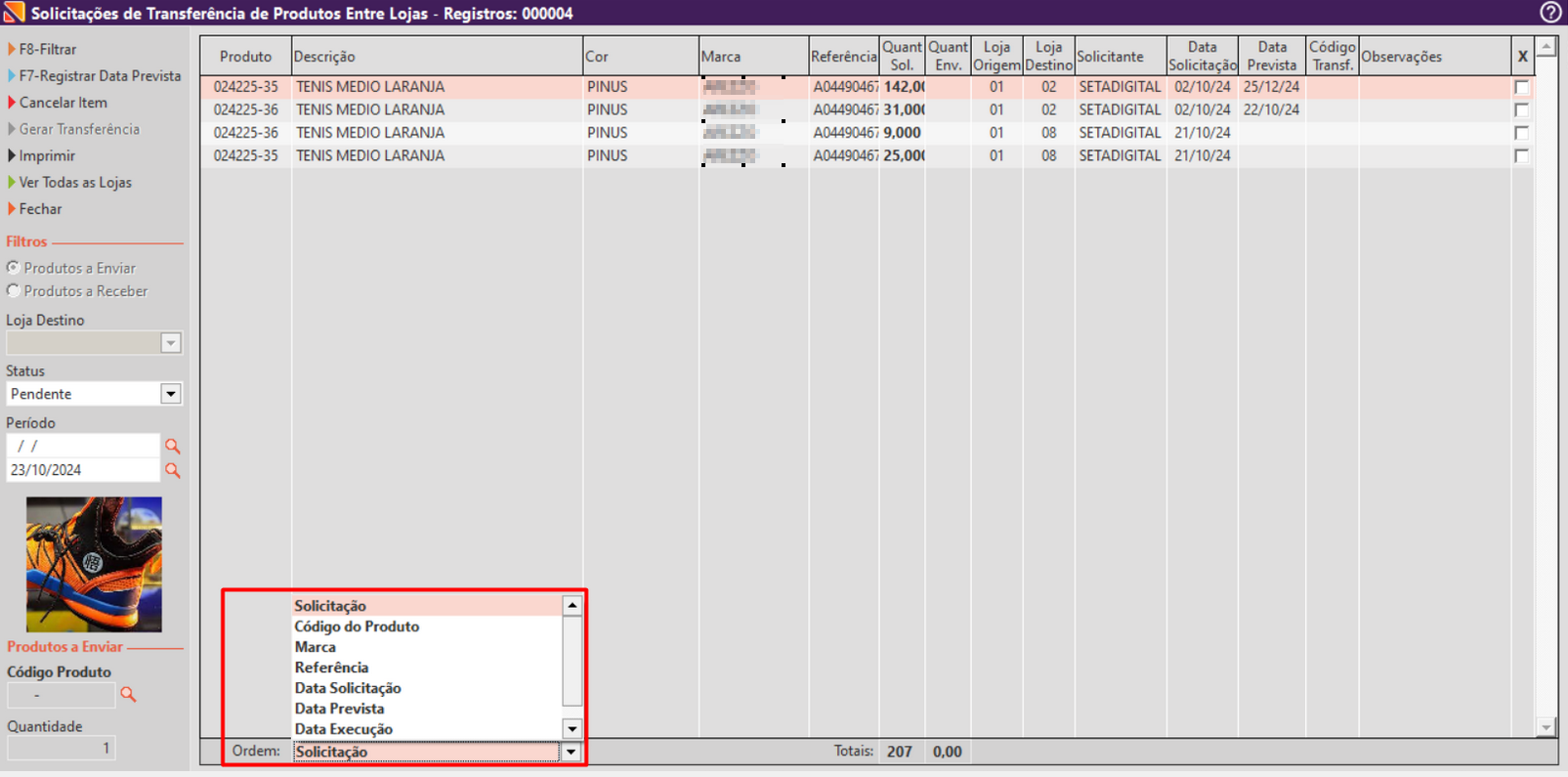Tick the checkbox for the 31,00 quantity row
This screenshot has height=777, width=1568.
pyautogui.click(x=1521, y=109)
